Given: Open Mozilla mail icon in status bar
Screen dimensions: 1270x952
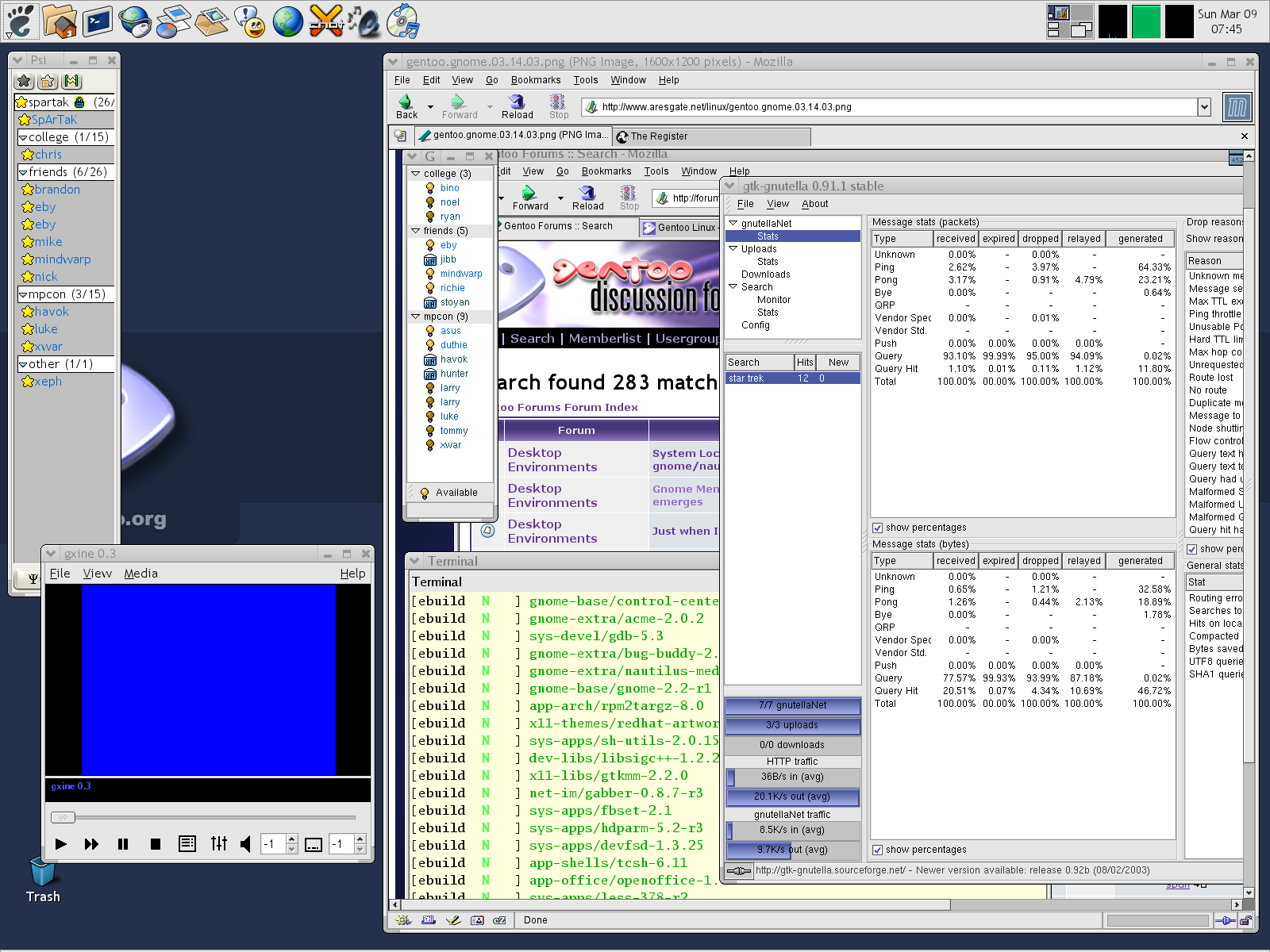Looking at the screenshot, I should click(x=429, y=920).
